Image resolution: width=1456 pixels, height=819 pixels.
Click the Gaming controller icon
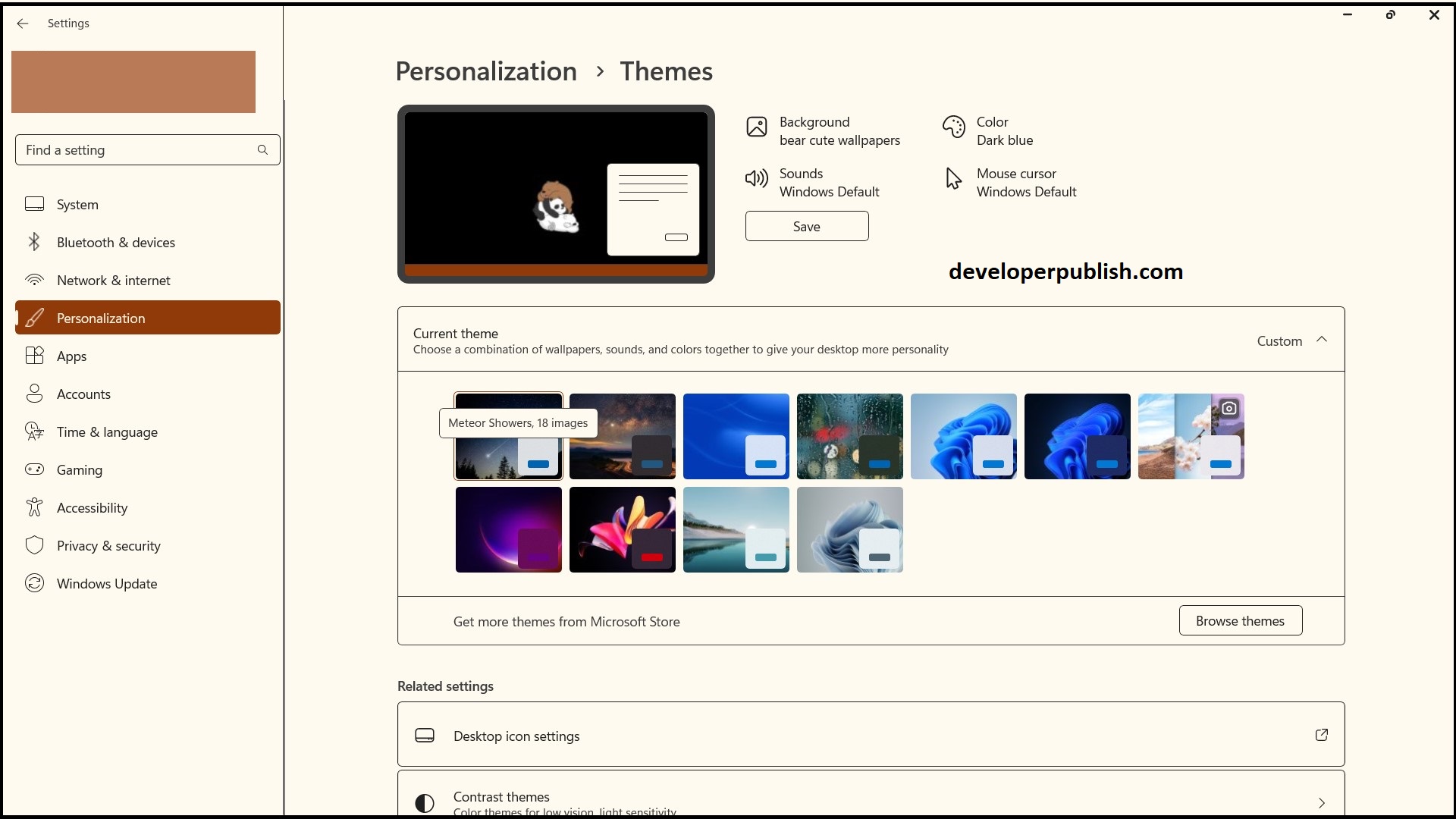(x=34, y=469)
